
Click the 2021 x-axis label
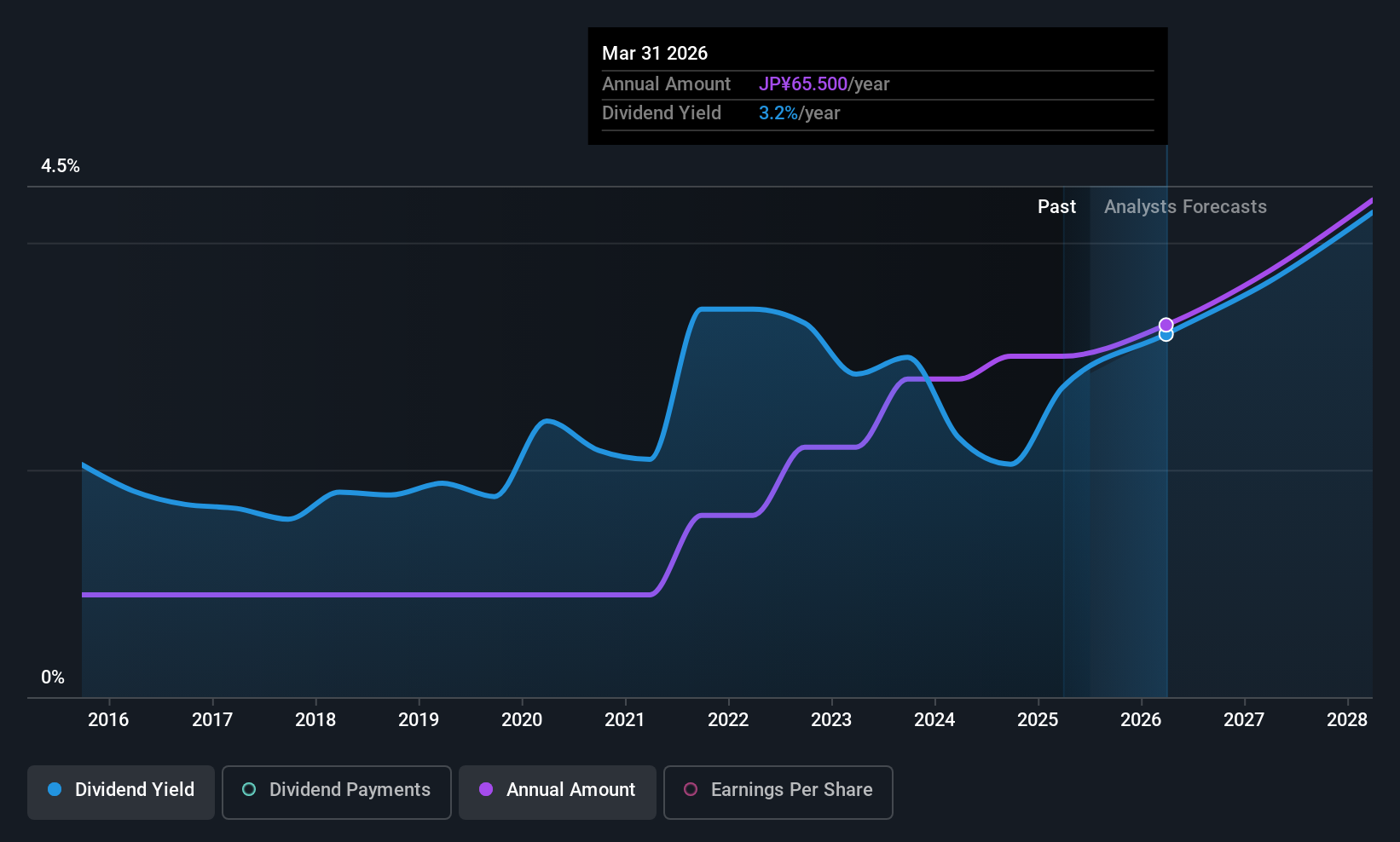pos(625,720)
